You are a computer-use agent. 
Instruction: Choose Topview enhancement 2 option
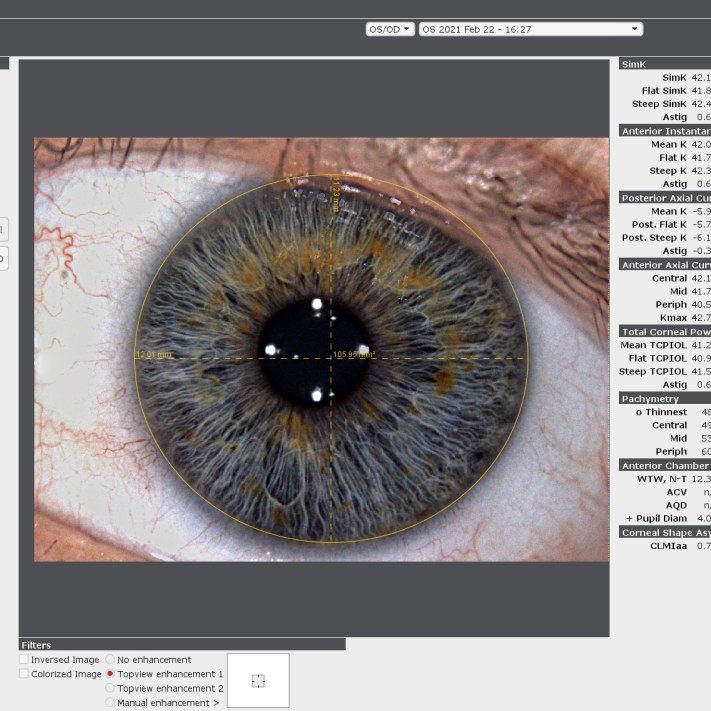click(x=110, y=688)
